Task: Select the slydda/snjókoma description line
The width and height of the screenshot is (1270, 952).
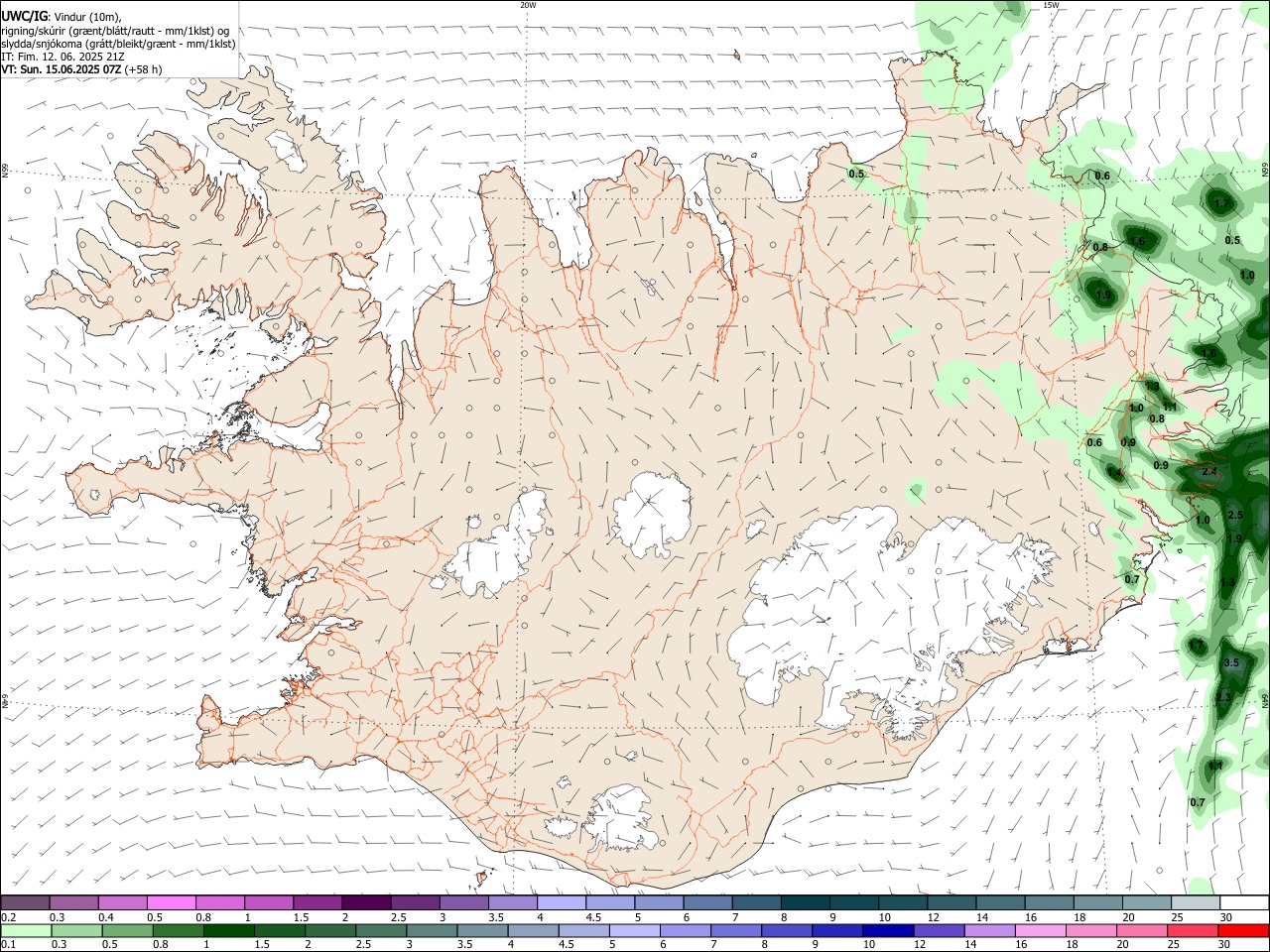Action: click(x=118, y=44)
